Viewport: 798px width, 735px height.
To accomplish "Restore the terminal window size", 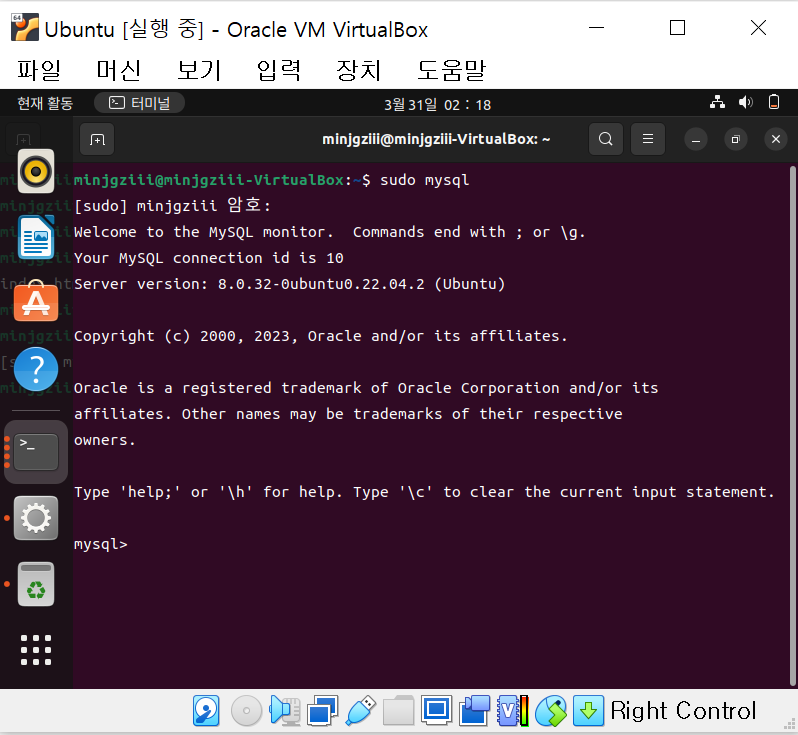I will coord(735,139).
